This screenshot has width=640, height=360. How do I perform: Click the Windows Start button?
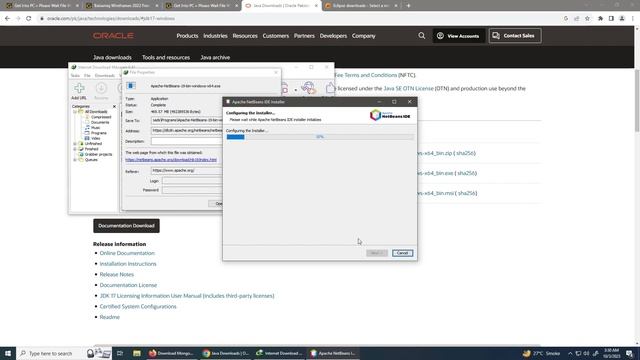coord(8,353)
